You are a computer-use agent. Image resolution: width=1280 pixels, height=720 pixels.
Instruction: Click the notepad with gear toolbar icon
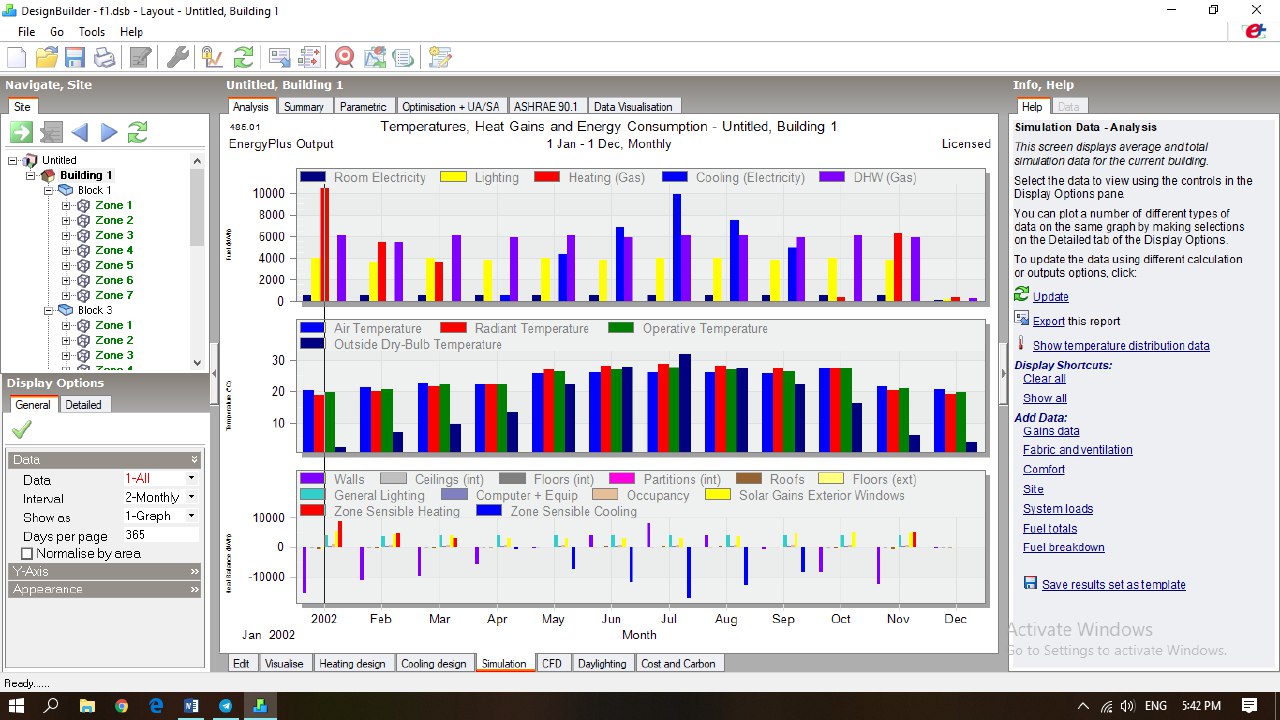pos(439,57)
